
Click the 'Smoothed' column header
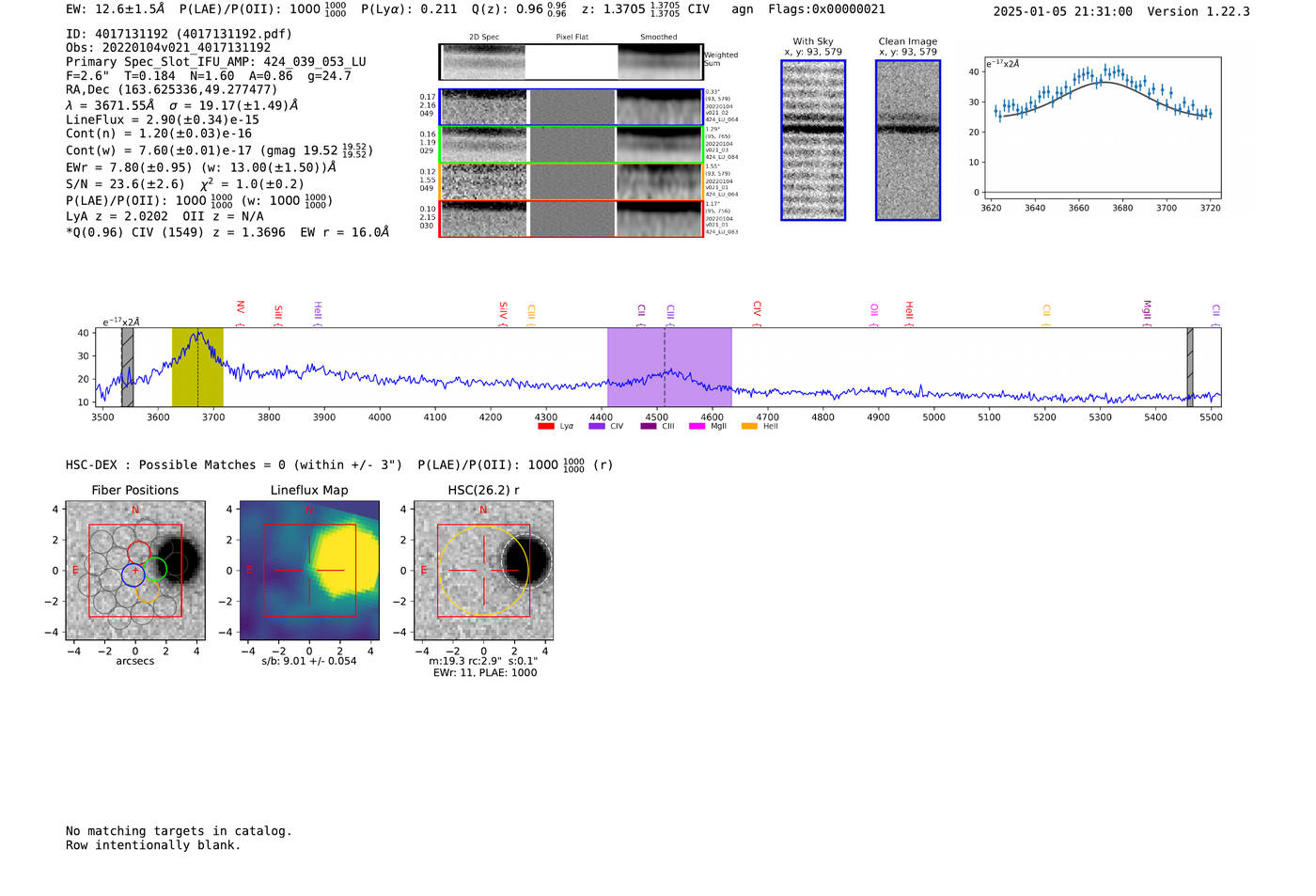(x=659, y=38)
